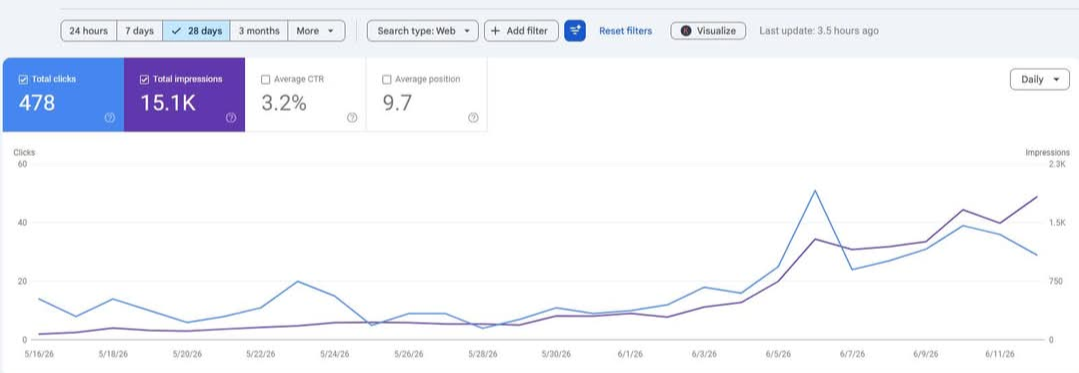1079x373 pixels.
Task: Open the More date range dropdown
Action: pyautogui.click(x=317, y=31)
